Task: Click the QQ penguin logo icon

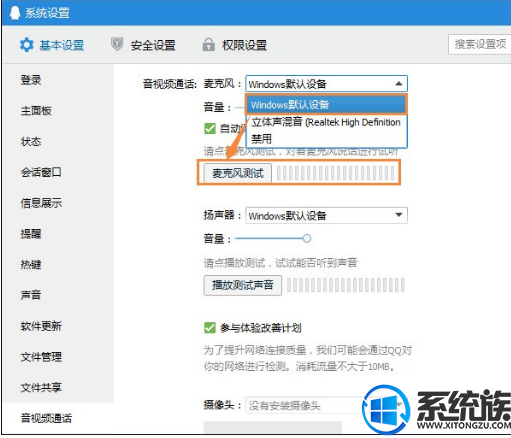Action: (x=14, y=13)
